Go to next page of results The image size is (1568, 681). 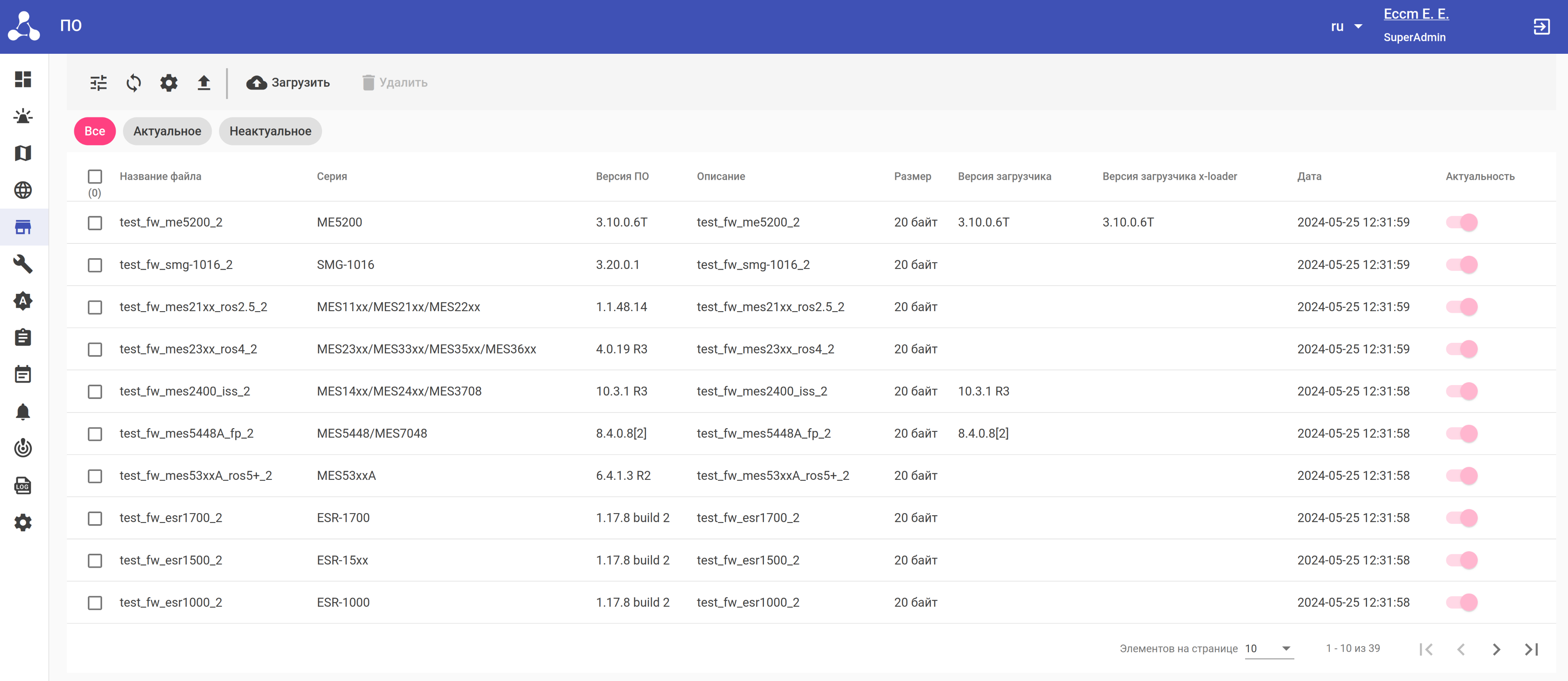(x=1496, y=649)
